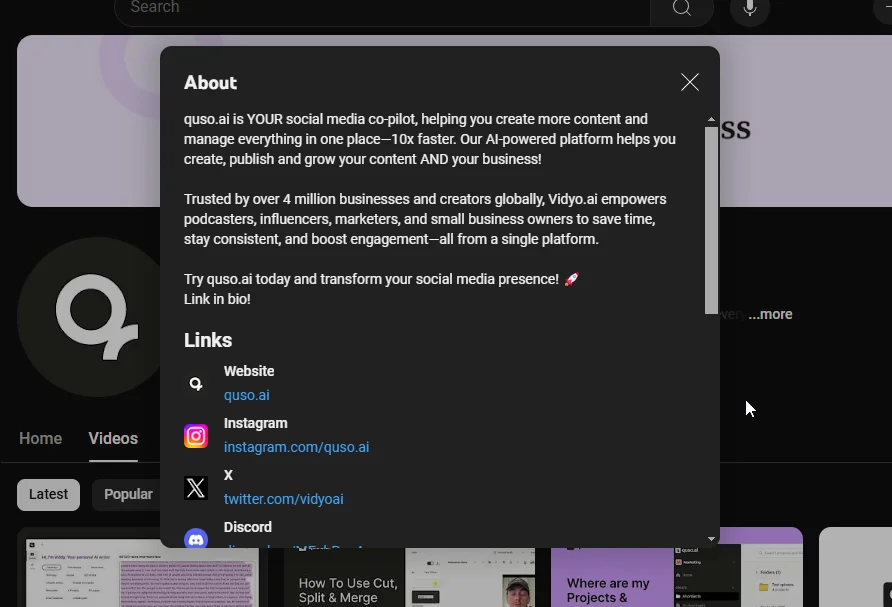
Task: Click scrollbar up arrow in About dialog
Action: pyautogui.click(x=711, y=119)
